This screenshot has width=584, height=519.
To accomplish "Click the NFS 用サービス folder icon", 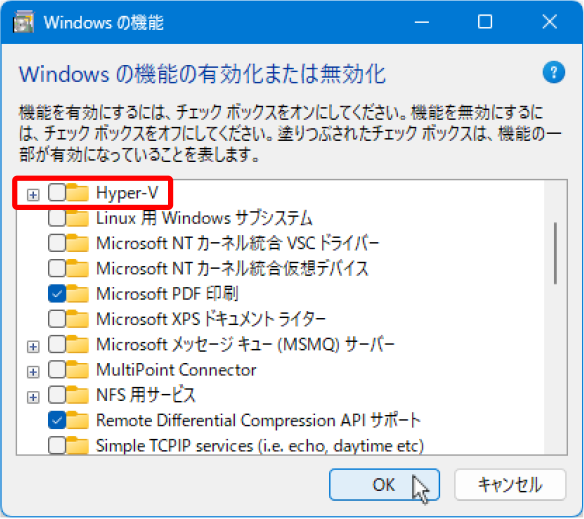I will tap(78, 395).
